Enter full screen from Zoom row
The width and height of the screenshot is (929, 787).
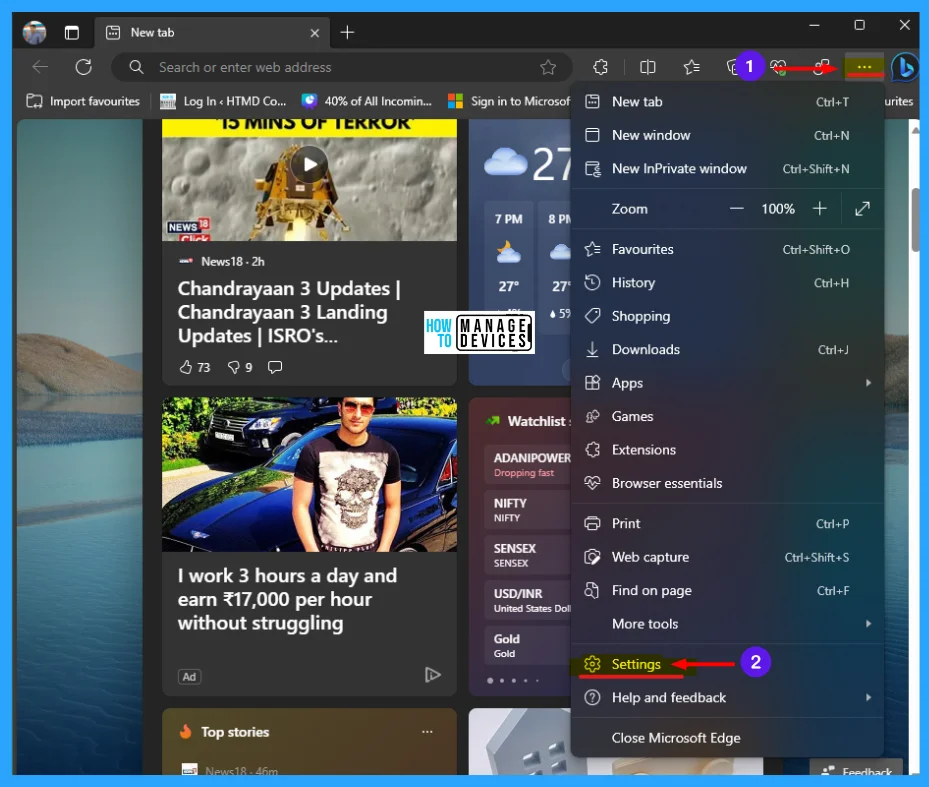click(863, 209)
